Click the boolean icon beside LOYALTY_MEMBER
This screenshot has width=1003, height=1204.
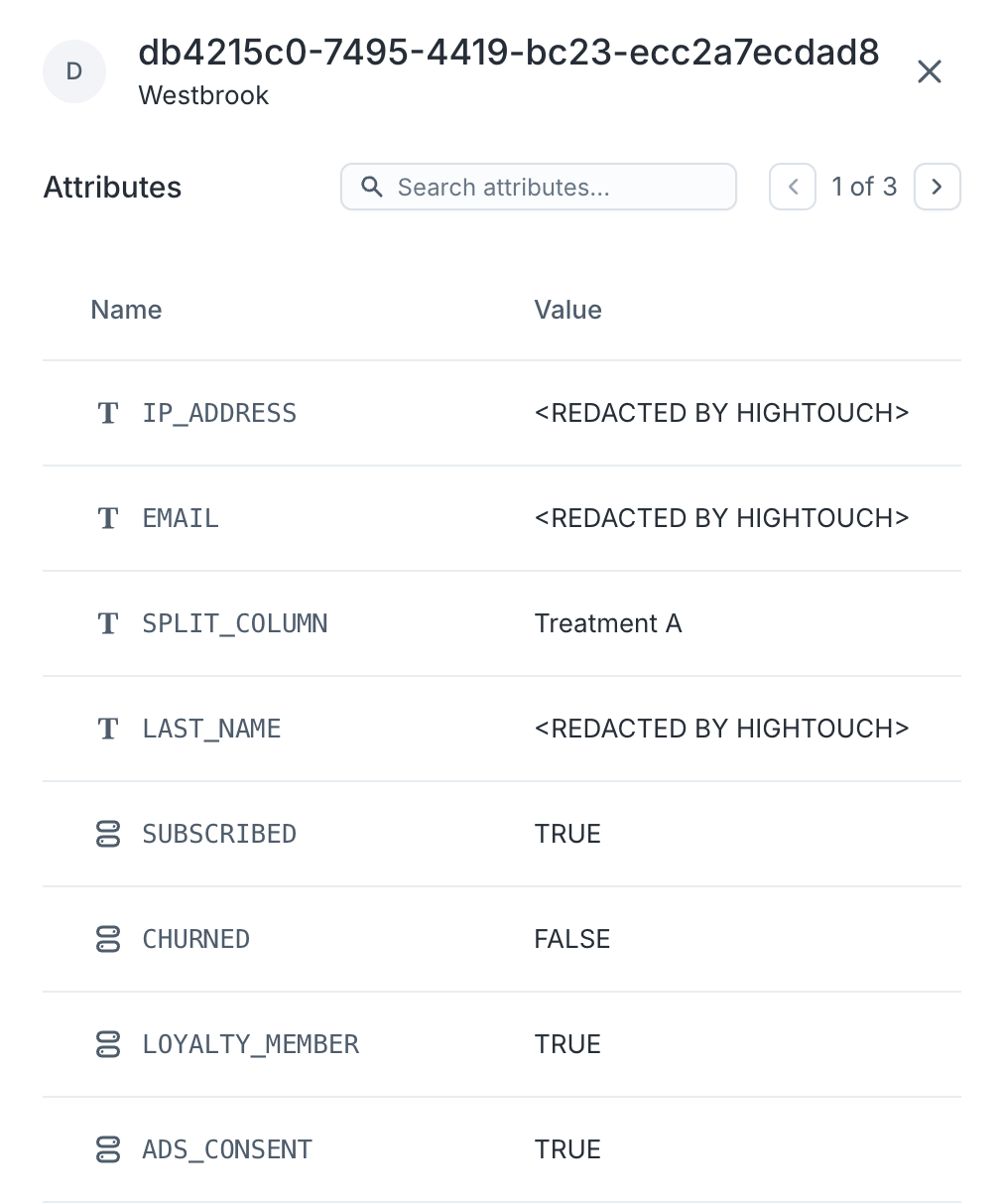point(108,1044)
